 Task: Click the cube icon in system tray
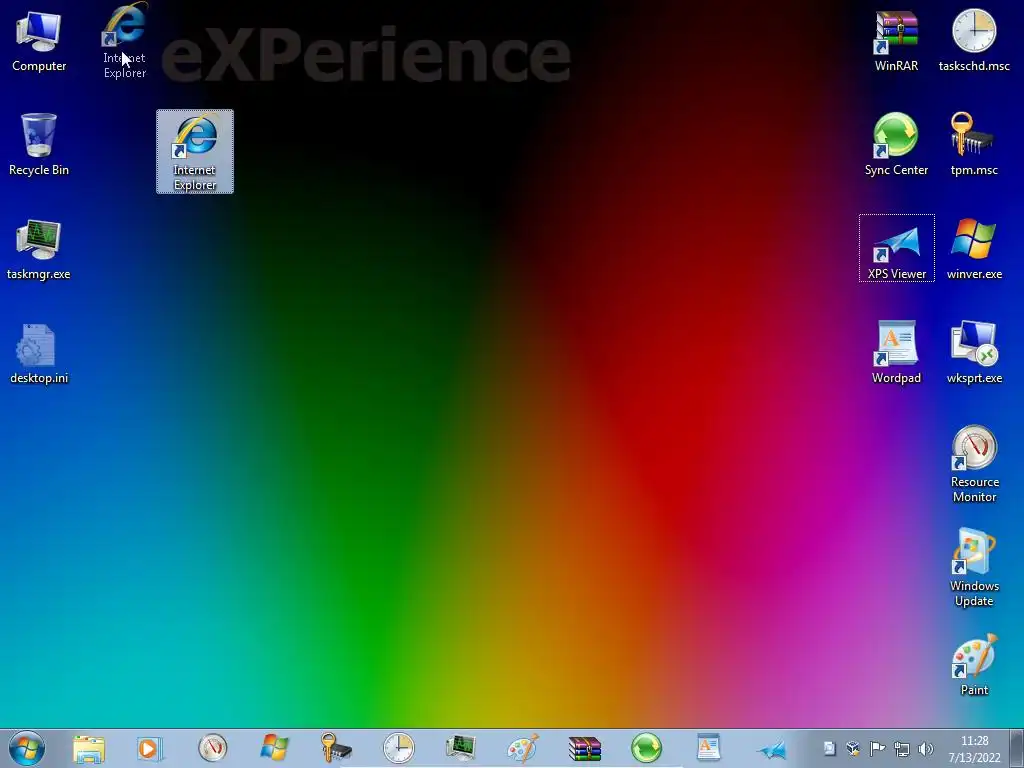click(x=853, y=748)
